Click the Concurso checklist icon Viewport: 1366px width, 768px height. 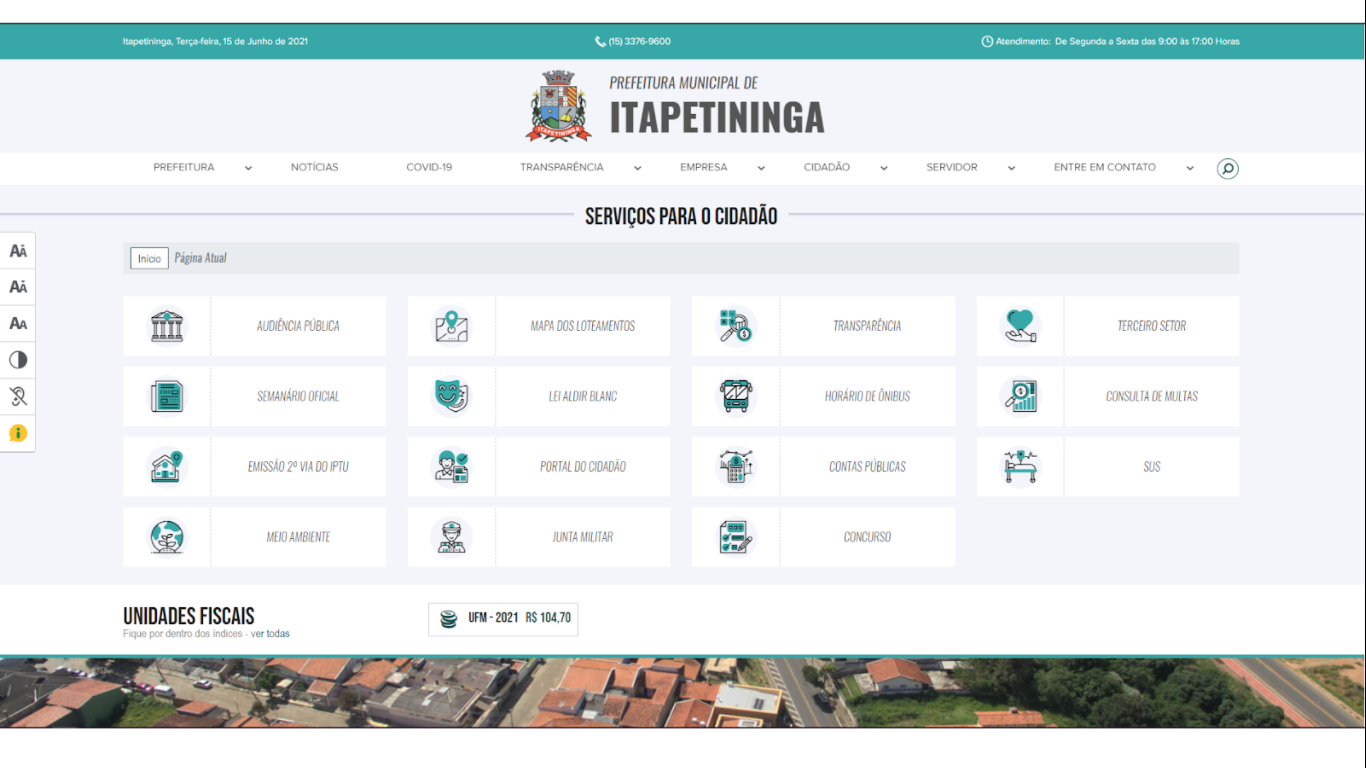coord(735,537)
